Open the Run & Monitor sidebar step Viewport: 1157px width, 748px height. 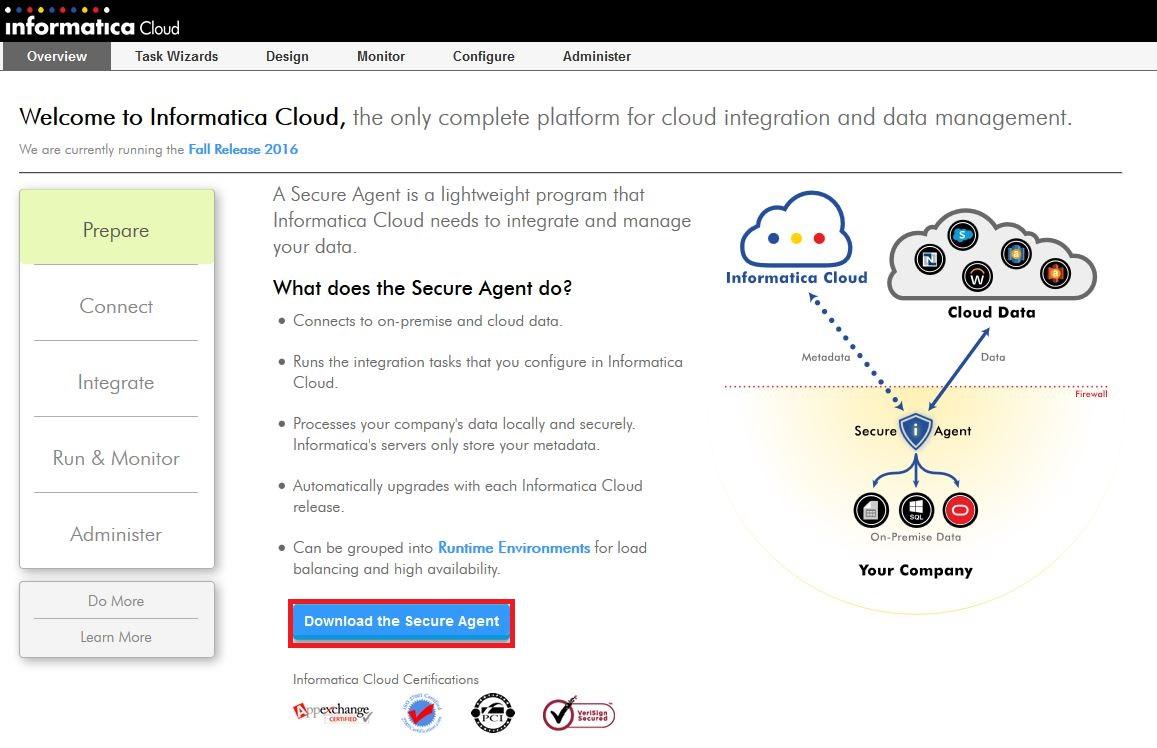tap(117, 457)
